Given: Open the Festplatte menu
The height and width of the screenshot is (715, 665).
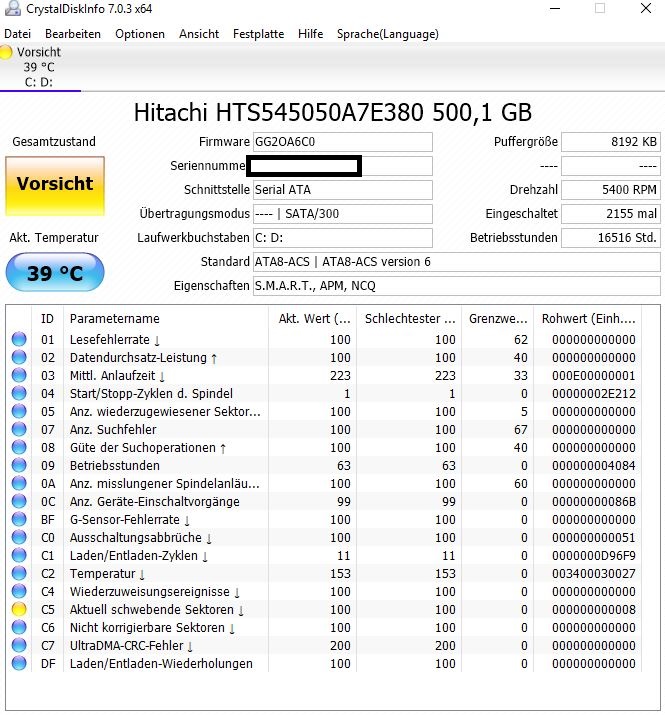Looking at the screenshot, I should (258, 34).
